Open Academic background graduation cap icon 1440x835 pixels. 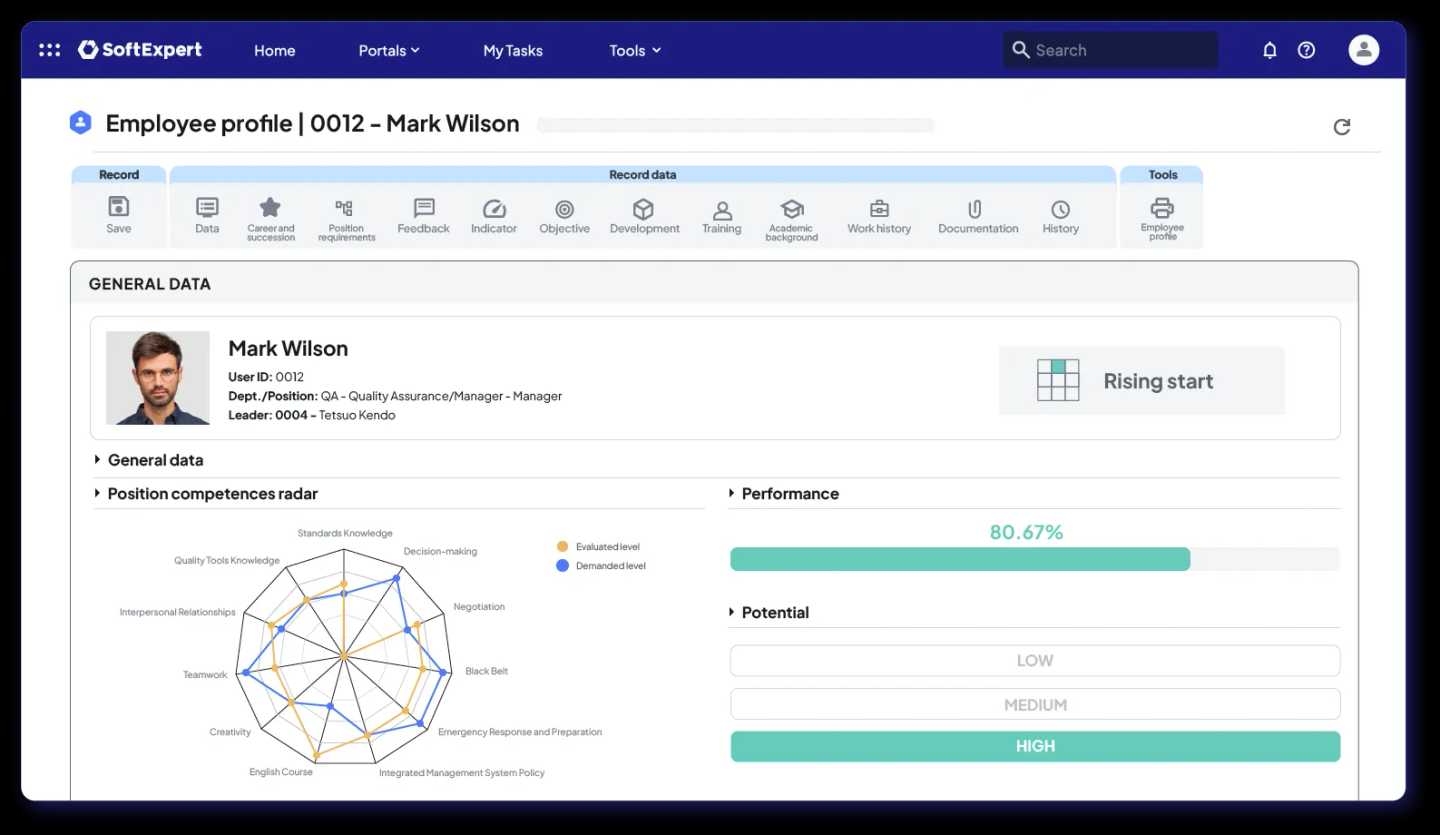coord(791,209)
